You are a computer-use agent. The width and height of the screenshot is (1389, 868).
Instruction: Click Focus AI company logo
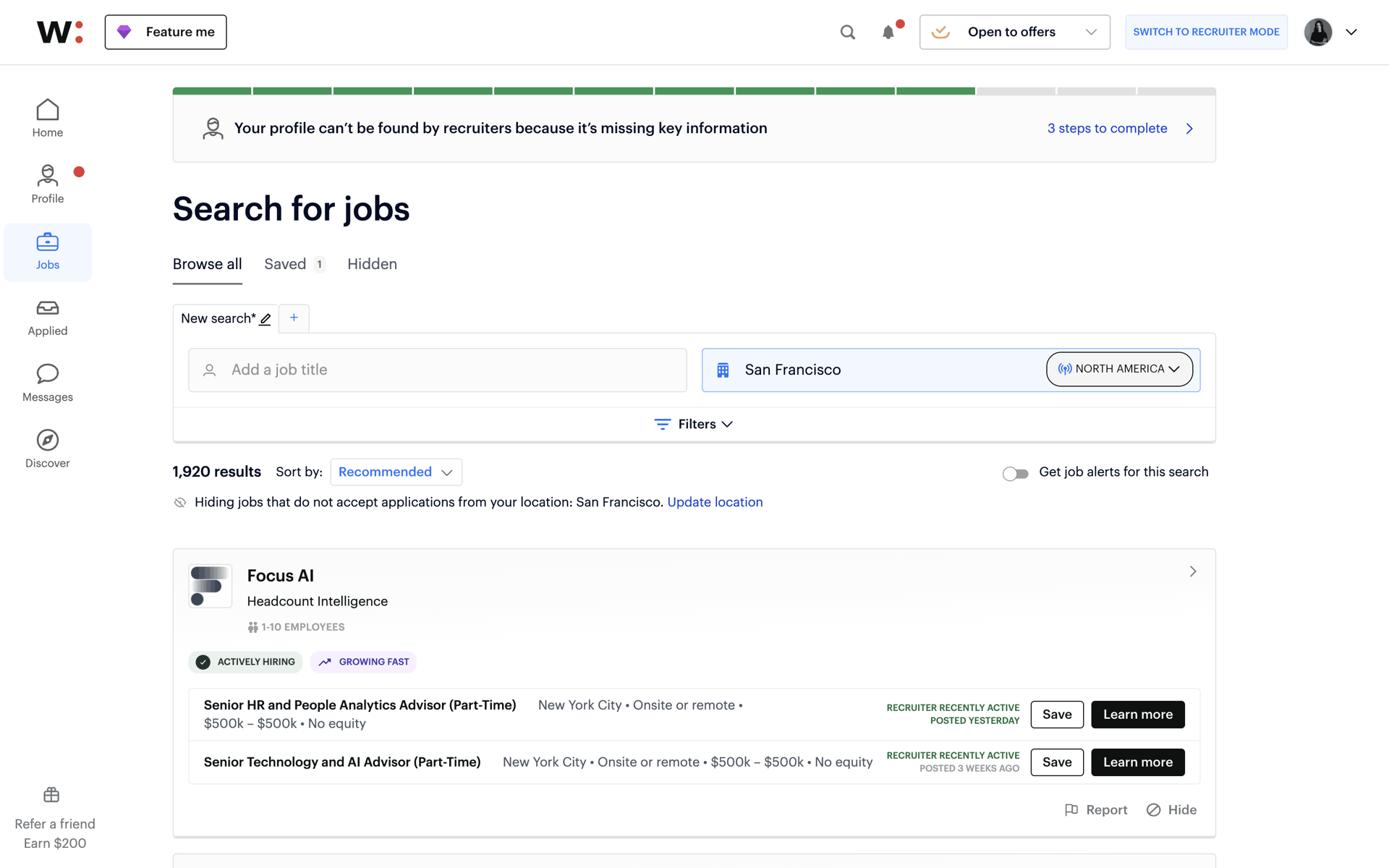click(x=211, y=586)
